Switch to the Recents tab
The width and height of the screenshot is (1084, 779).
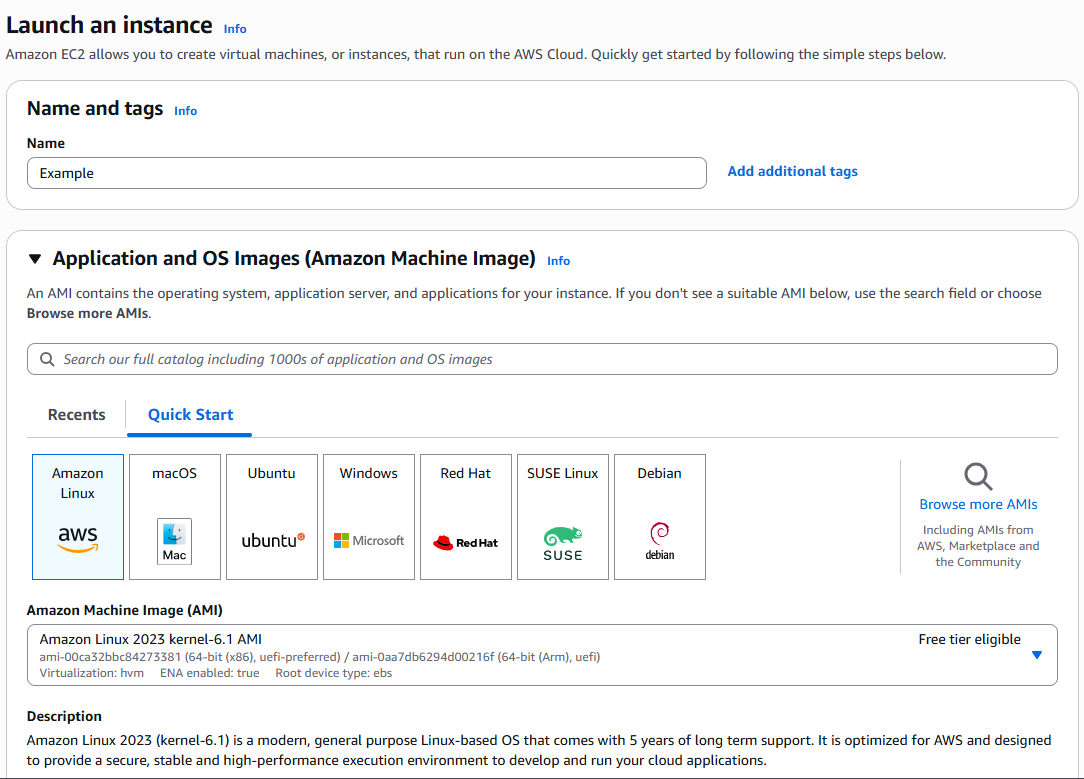pyautogui.click(x=77, y=415)
